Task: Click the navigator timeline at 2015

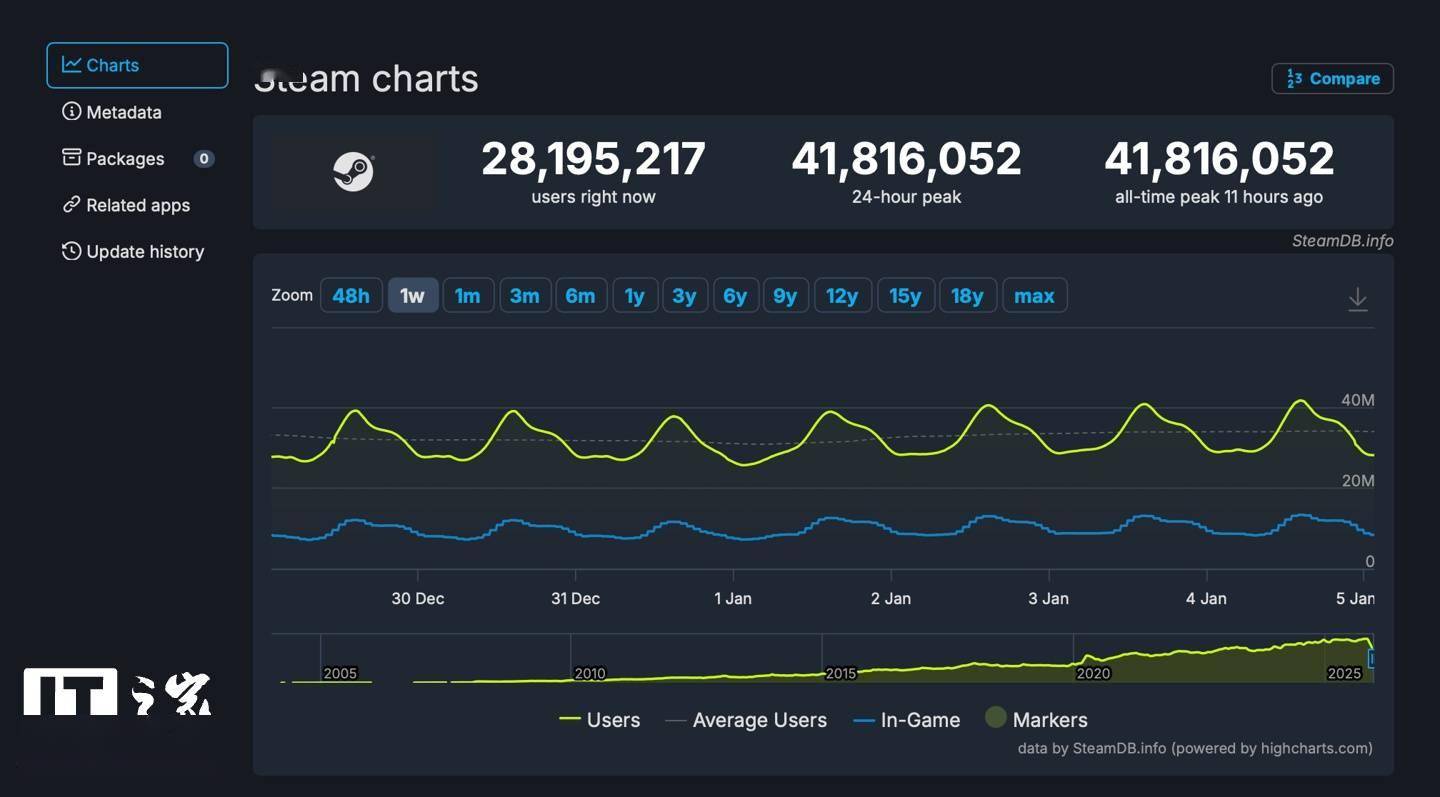Action: tap(839, 673)
